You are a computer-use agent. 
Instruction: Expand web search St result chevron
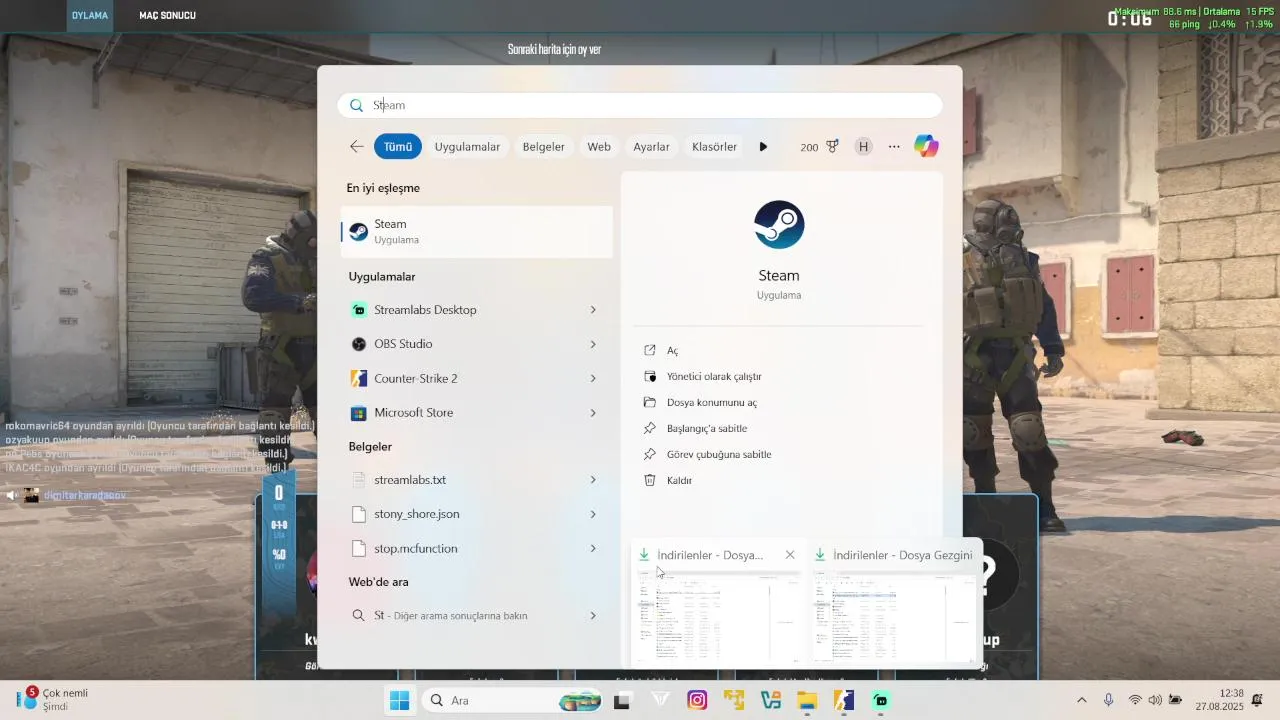pos(593,616)
